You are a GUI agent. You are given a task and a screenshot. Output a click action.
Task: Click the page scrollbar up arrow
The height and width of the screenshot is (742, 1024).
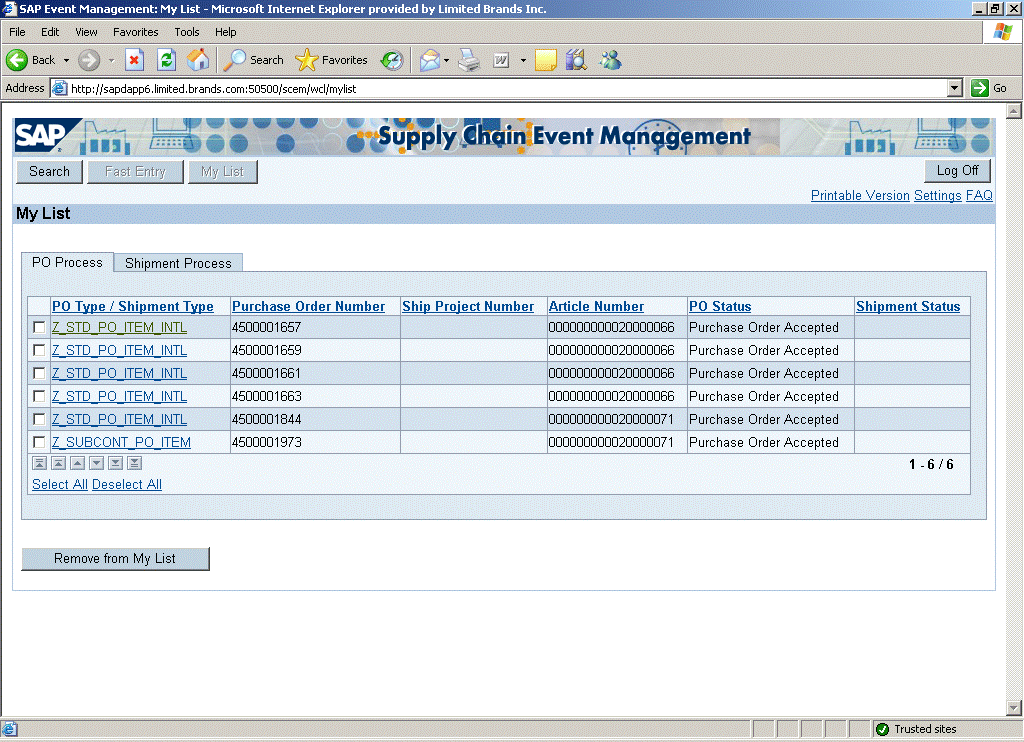point(1014,110)
